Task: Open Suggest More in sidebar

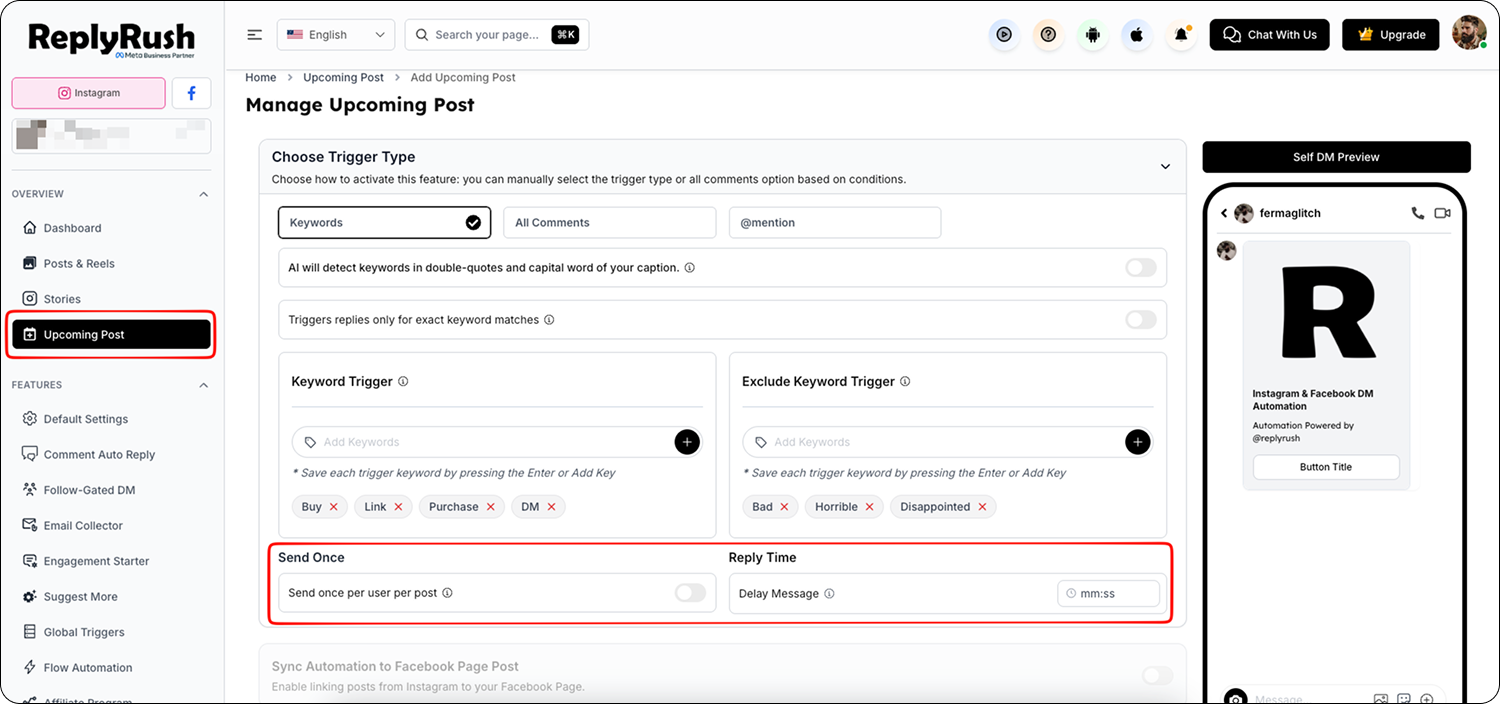Action: [80, 597]
